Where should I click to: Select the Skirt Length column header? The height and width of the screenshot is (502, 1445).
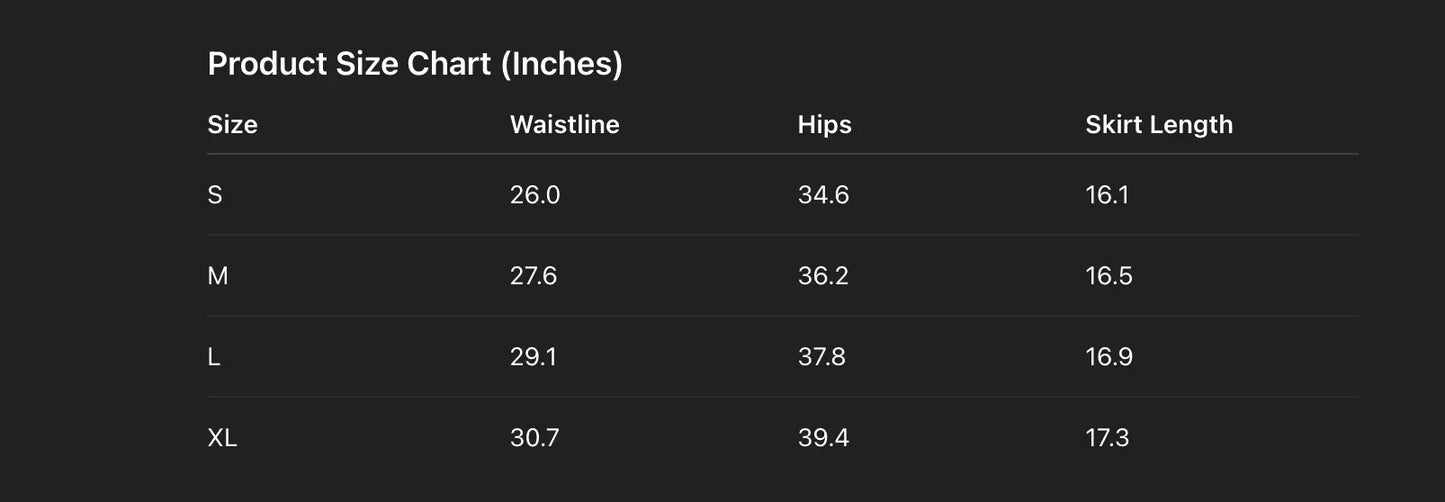(x=1159, y=125)
